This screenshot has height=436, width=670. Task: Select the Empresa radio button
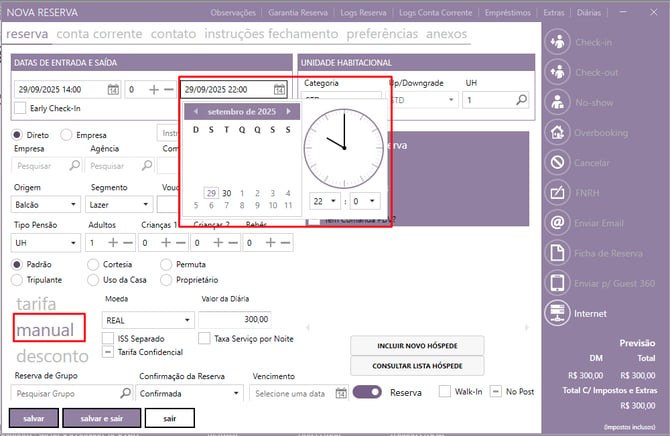pyautogui.click(x=66, y=135)
